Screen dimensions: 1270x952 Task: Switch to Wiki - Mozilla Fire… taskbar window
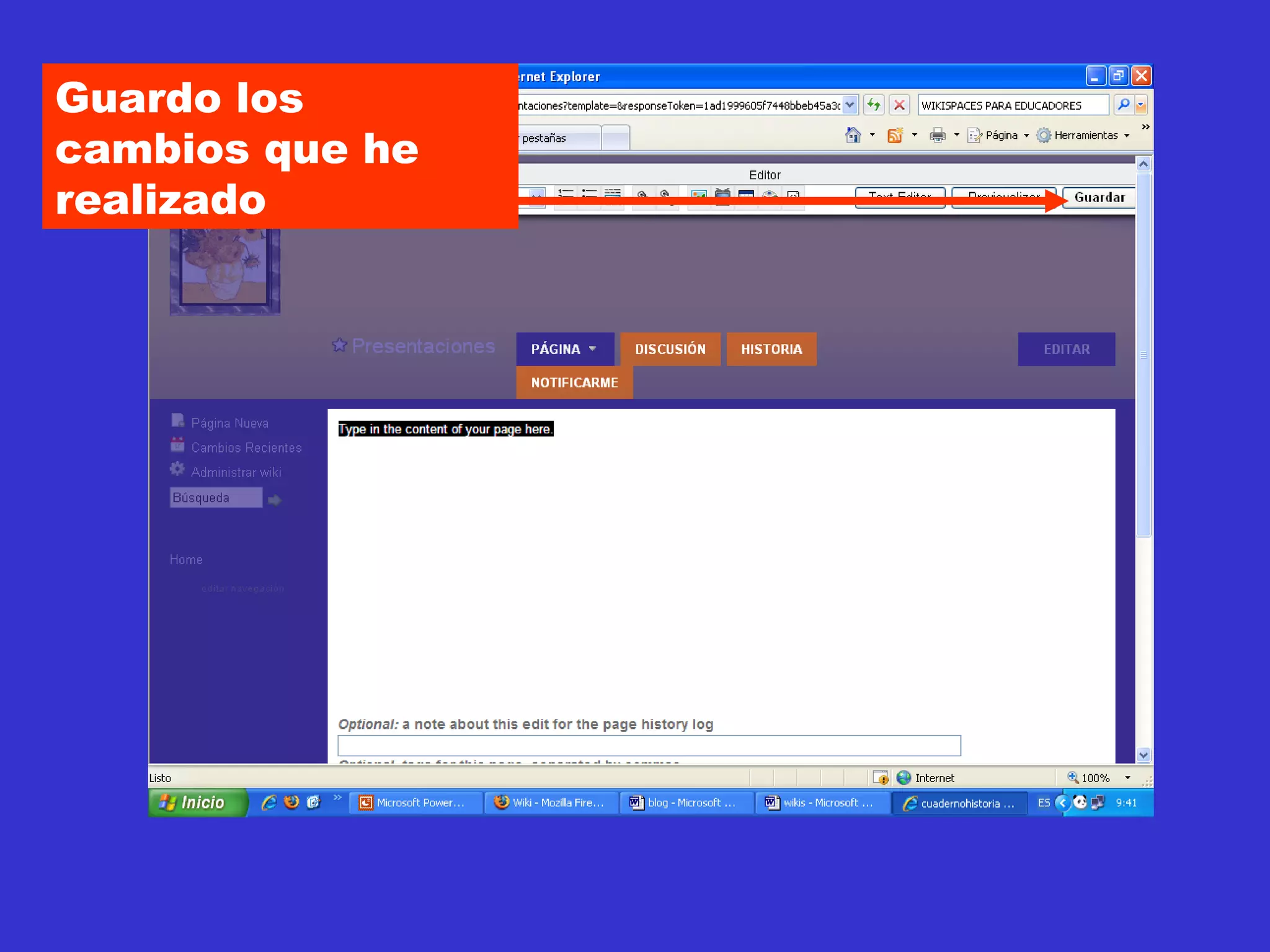551,803
